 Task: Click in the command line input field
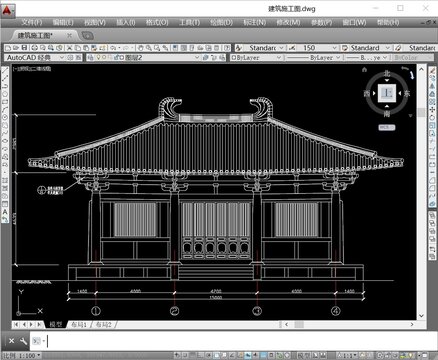point(233,341)
